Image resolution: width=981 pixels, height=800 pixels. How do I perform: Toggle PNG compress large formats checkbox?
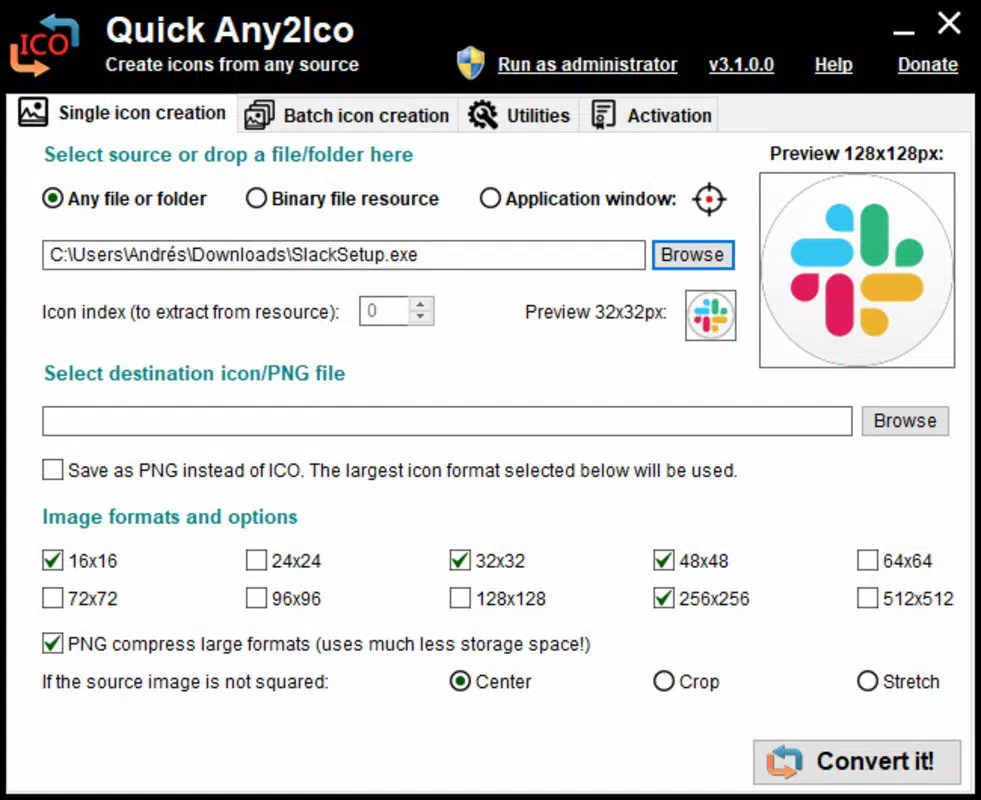tap(53, 644)
